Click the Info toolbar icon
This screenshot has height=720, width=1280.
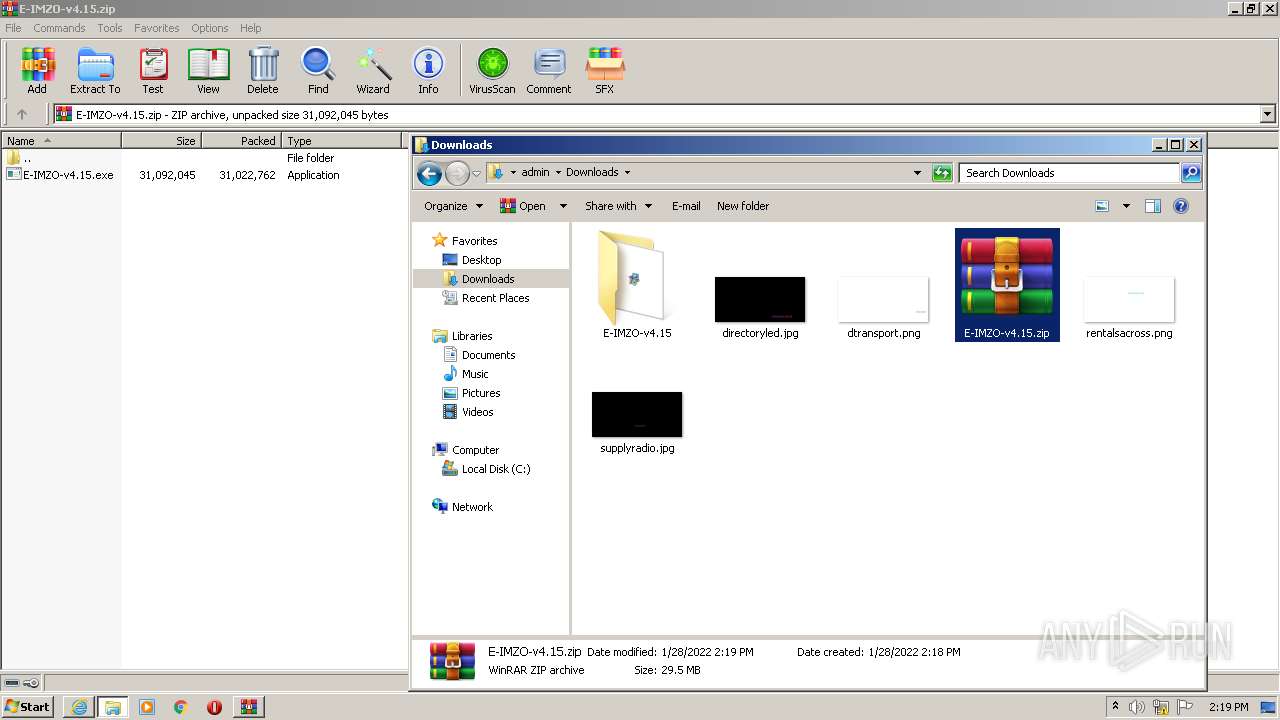(428, 71)
